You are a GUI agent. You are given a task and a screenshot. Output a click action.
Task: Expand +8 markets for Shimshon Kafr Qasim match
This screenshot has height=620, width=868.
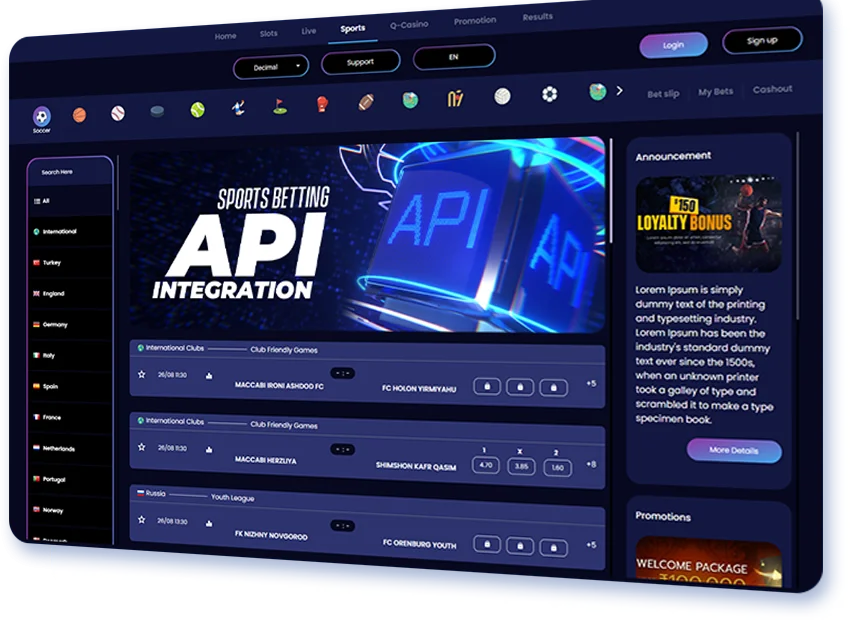click(x=591, y=464)
